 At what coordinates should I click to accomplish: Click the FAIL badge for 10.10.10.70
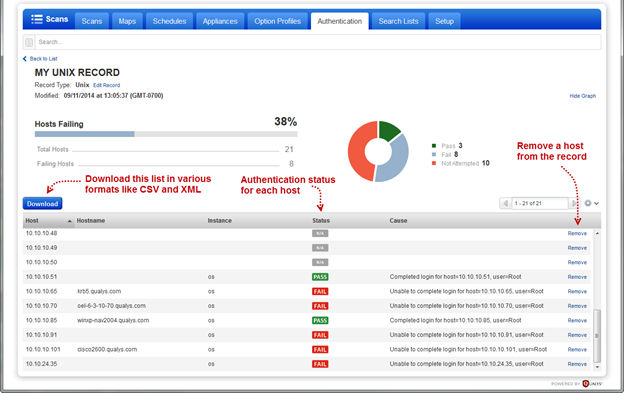click(x=320, y=306)
